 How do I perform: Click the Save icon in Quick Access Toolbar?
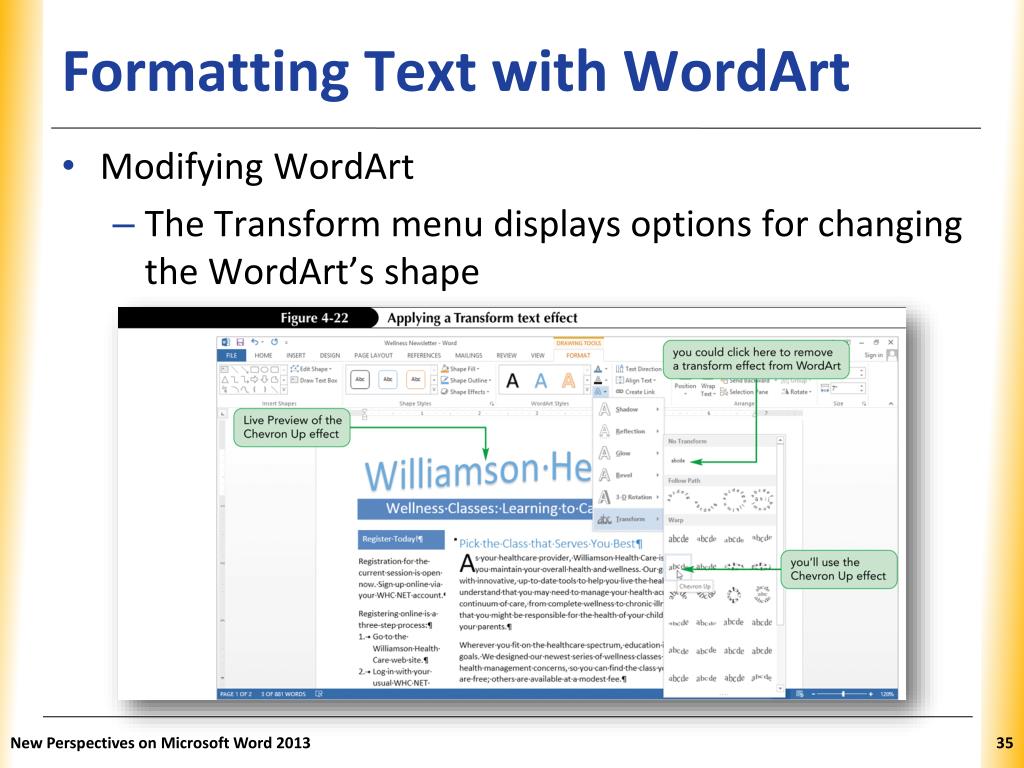[x=240, y=342]
